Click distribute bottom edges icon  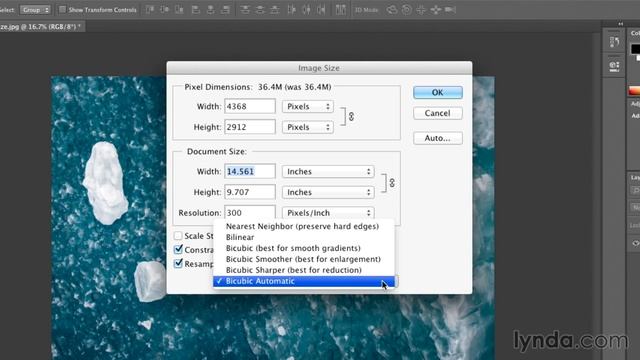click(x=275, y=9)
